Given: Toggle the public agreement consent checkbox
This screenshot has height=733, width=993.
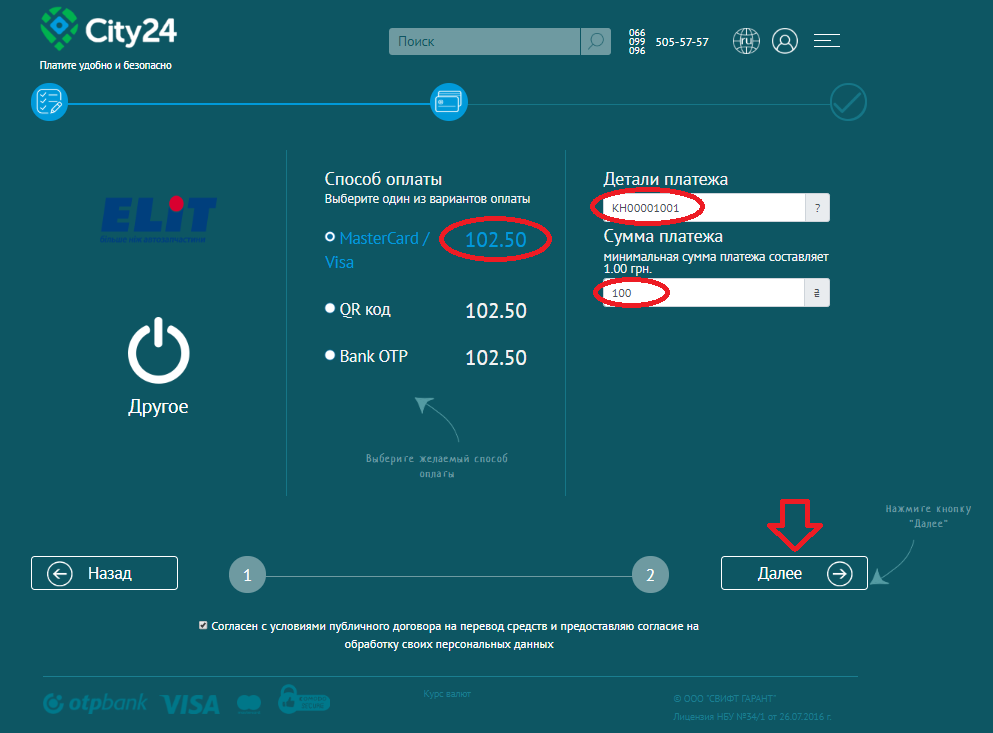Looking at the screenshot, I should (x=203, y=625).
